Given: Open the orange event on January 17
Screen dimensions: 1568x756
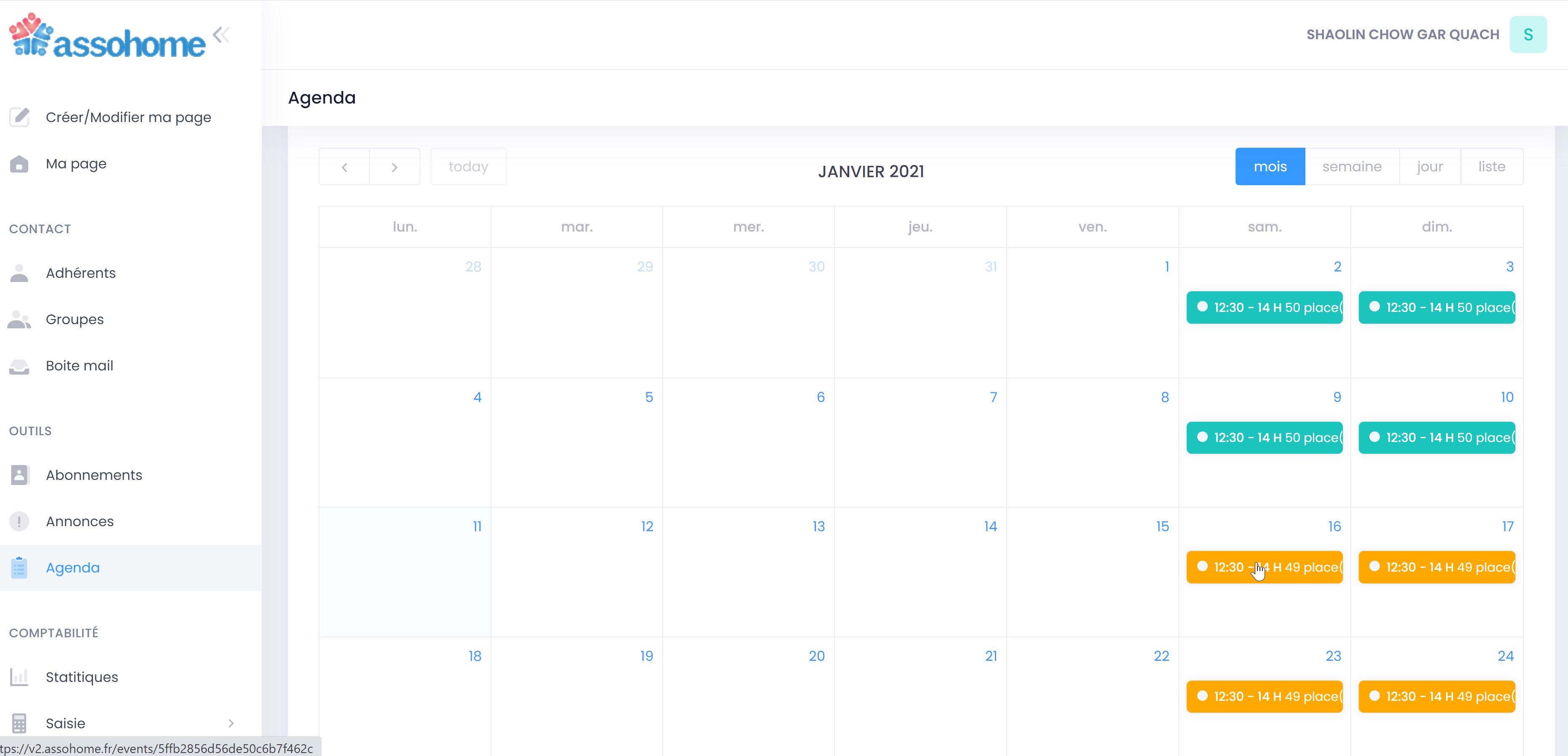Looking at the screenshot, I should [1437, 567].
